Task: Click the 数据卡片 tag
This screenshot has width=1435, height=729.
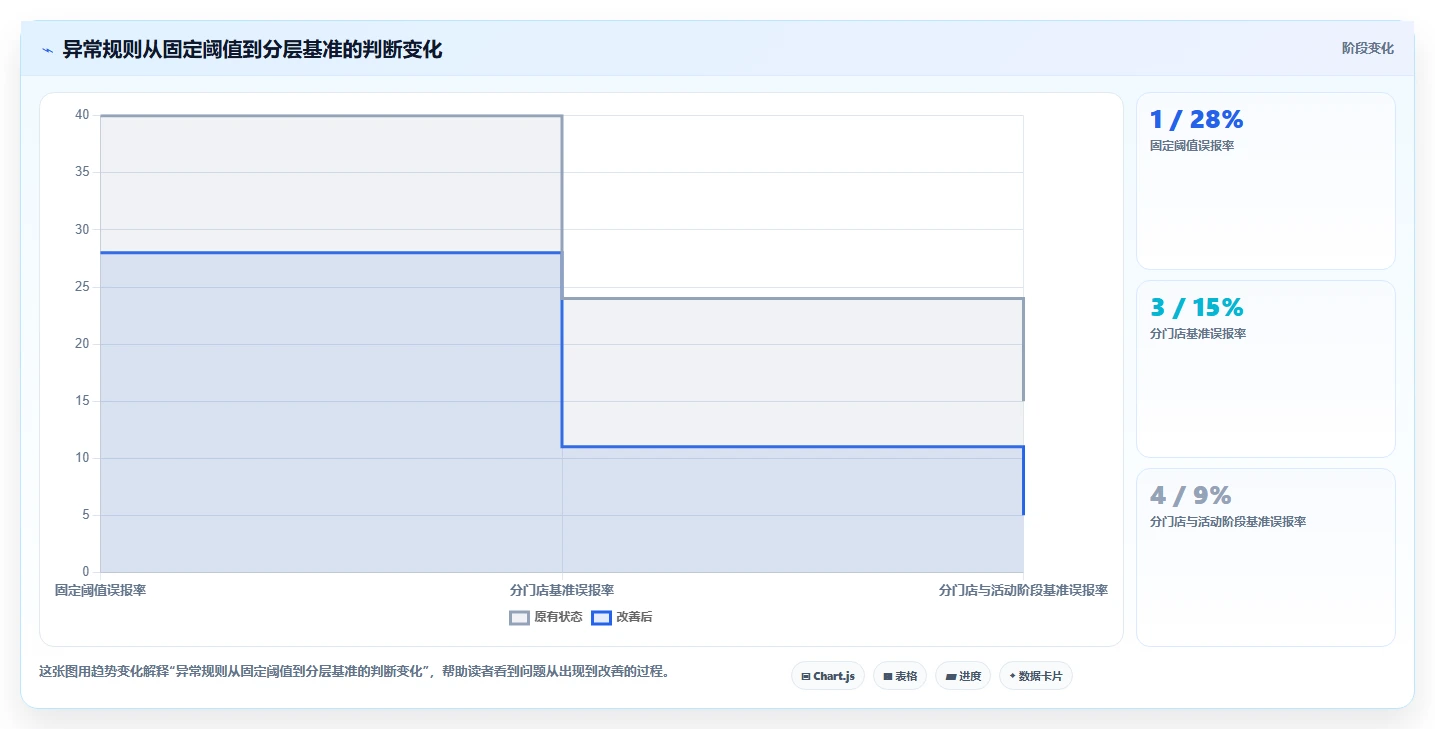Action: point(1036,676)
